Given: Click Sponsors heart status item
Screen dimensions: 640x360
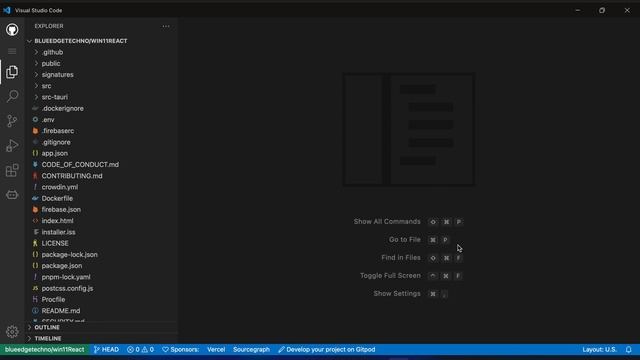Looking at the screenshot, I should click(180, 350).
